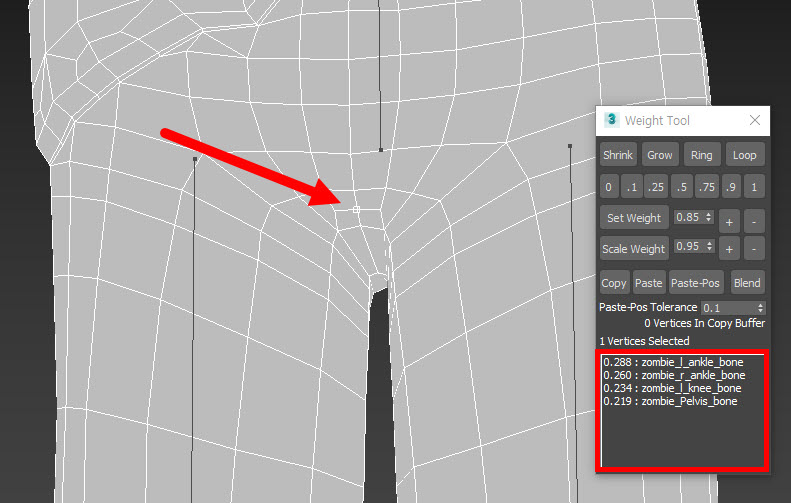This screenshot has height=503, width=791.
Task: Click the 3ds Max icon in Weight Tool title
Action: (611, 120)
